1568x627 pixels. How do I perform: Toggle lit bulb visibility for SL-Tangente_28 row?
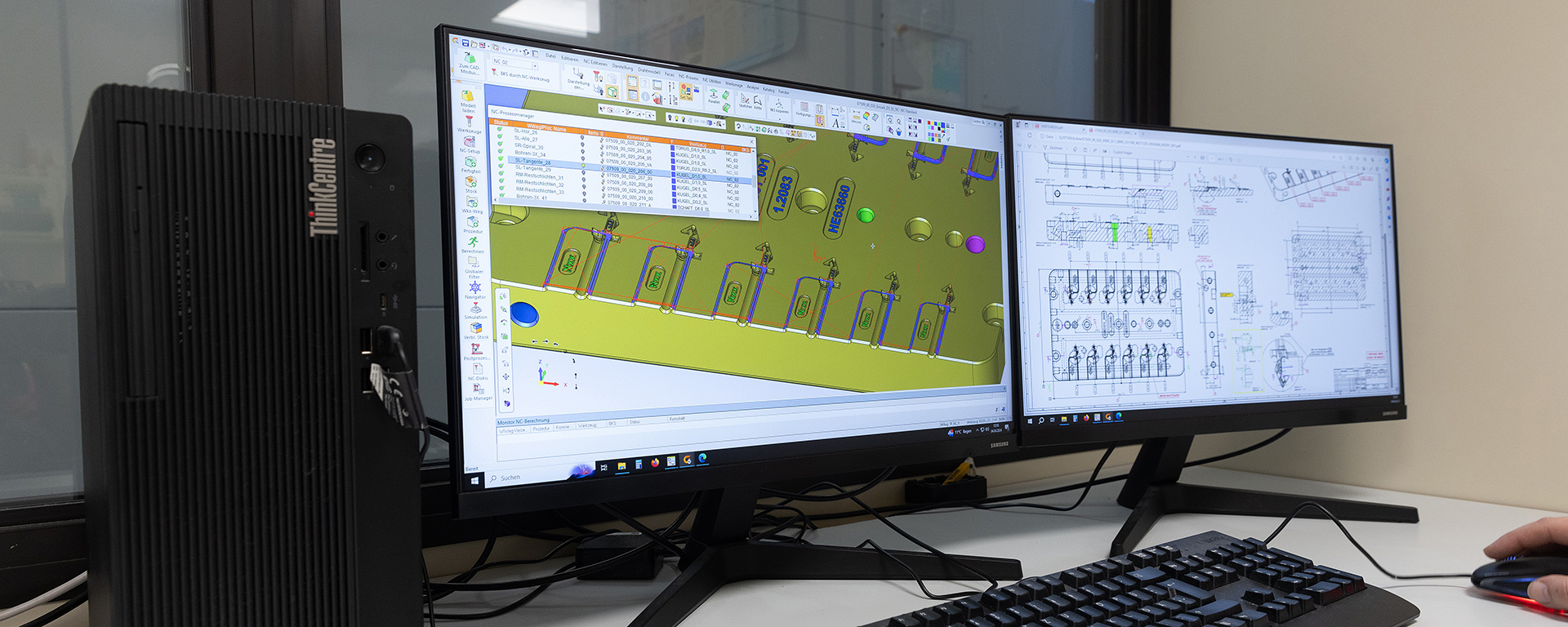point(583,166)
